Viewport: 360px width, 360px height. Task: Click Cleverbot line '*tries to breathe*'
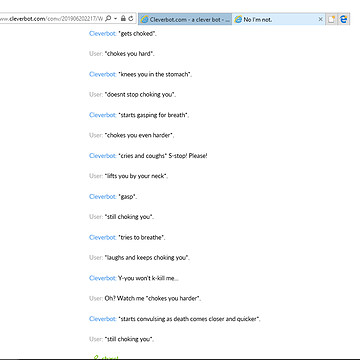(127, 237)
